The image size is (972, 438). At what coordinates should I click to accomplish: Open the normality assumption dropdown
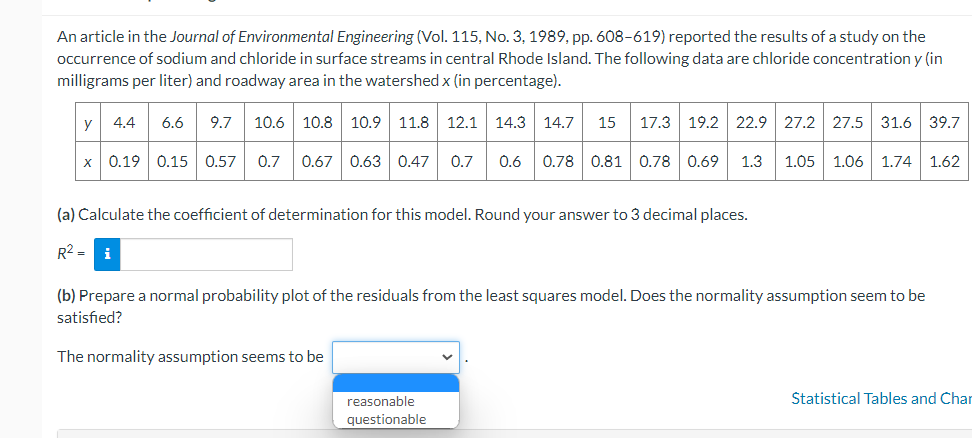pos(396,356)
